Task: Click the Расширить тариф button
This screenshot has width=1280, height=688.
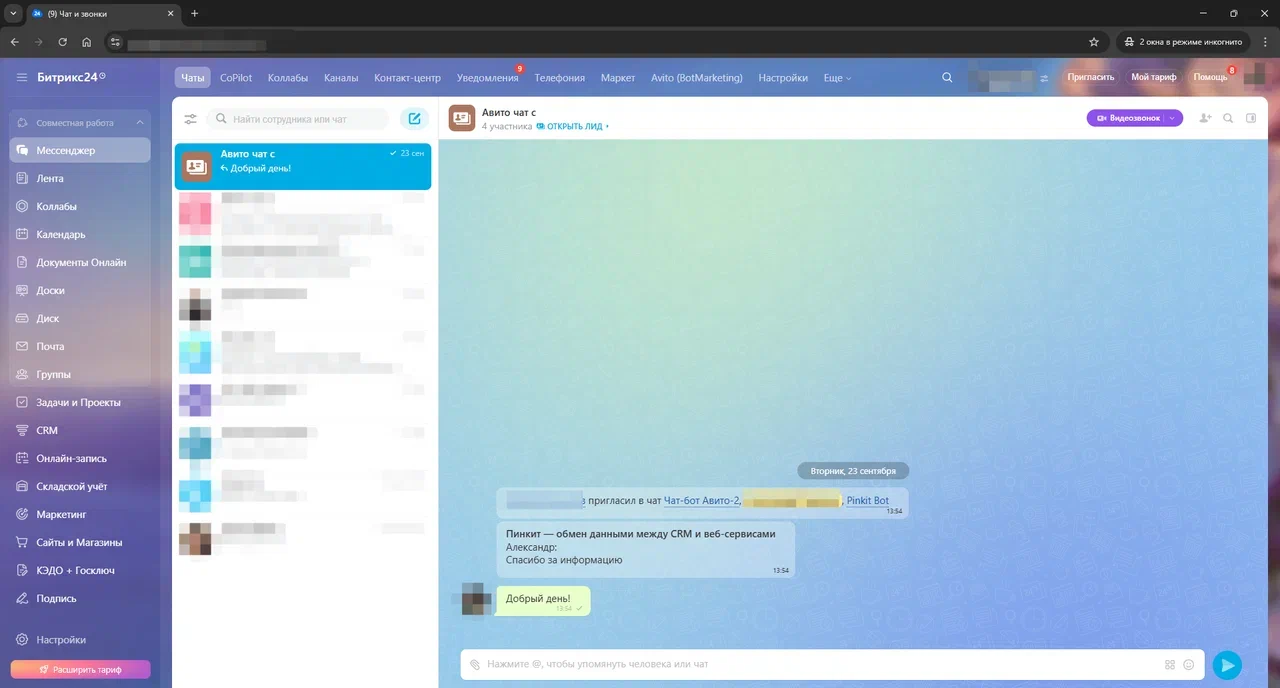Action: pos(81,669)
